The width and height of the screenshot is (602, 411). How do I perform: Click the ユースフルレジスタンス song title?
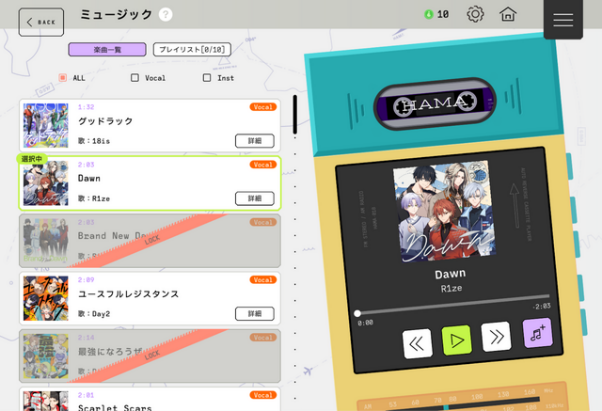(x=129, y=294)
